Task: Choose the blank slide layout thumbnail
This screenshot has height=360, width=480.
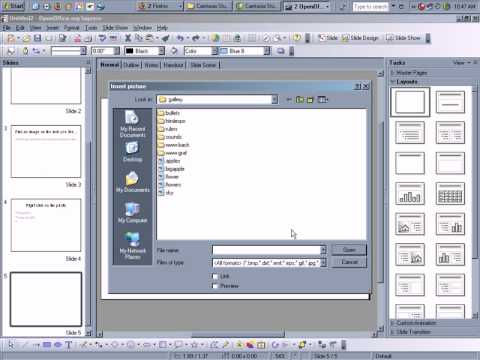Action: click(410, 102)
